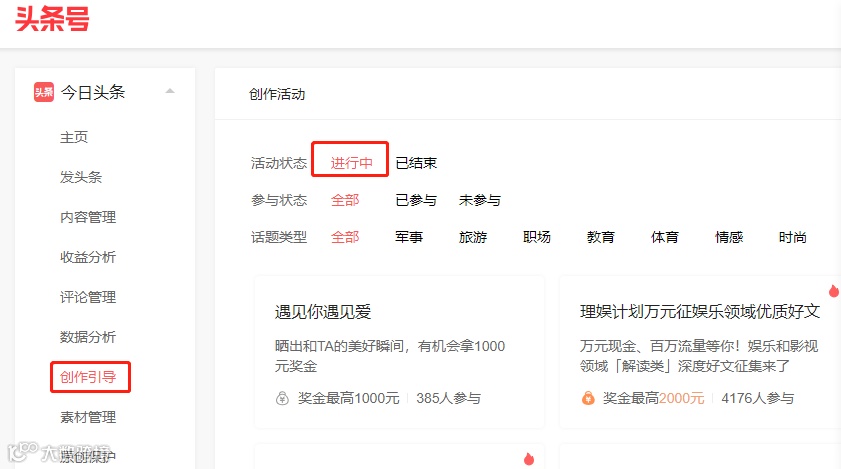Open 主页 in the sidebar
Viewport: 841px width, 469px height.
click(x=74, y=137)
